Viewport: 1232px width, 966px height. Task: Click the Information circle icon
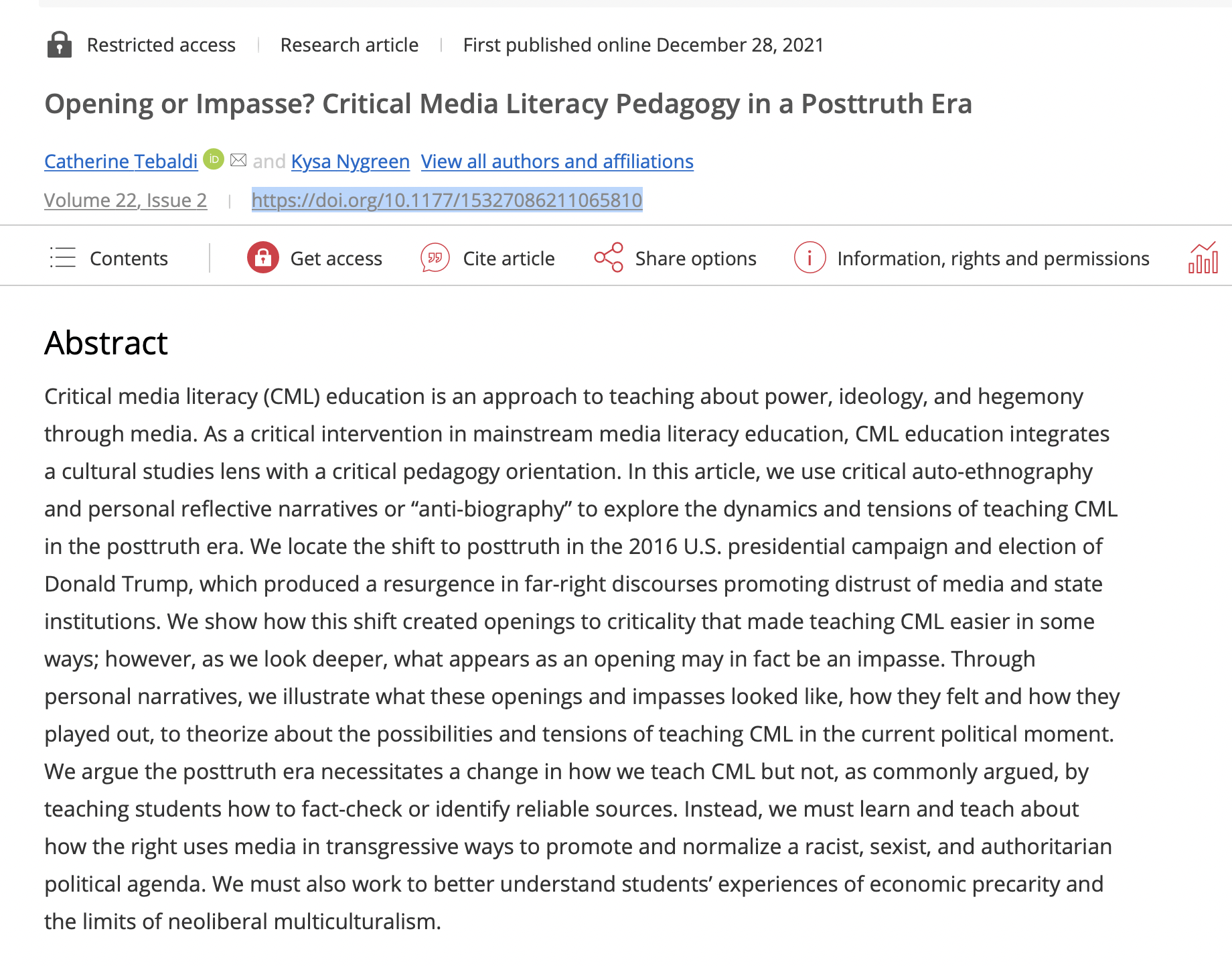click(x=810, y=258)
